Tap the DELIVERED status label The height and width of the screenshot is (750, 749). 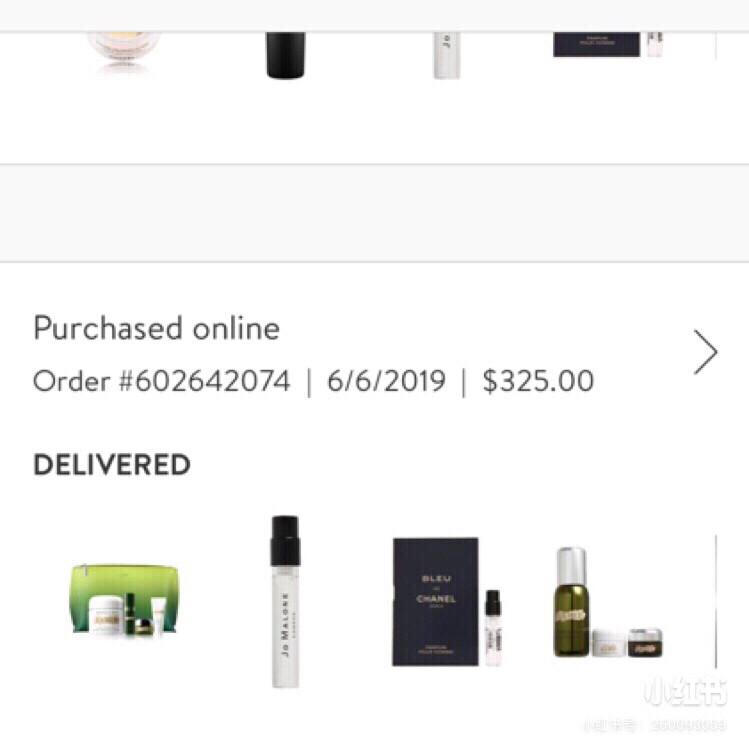click(112, 464)
